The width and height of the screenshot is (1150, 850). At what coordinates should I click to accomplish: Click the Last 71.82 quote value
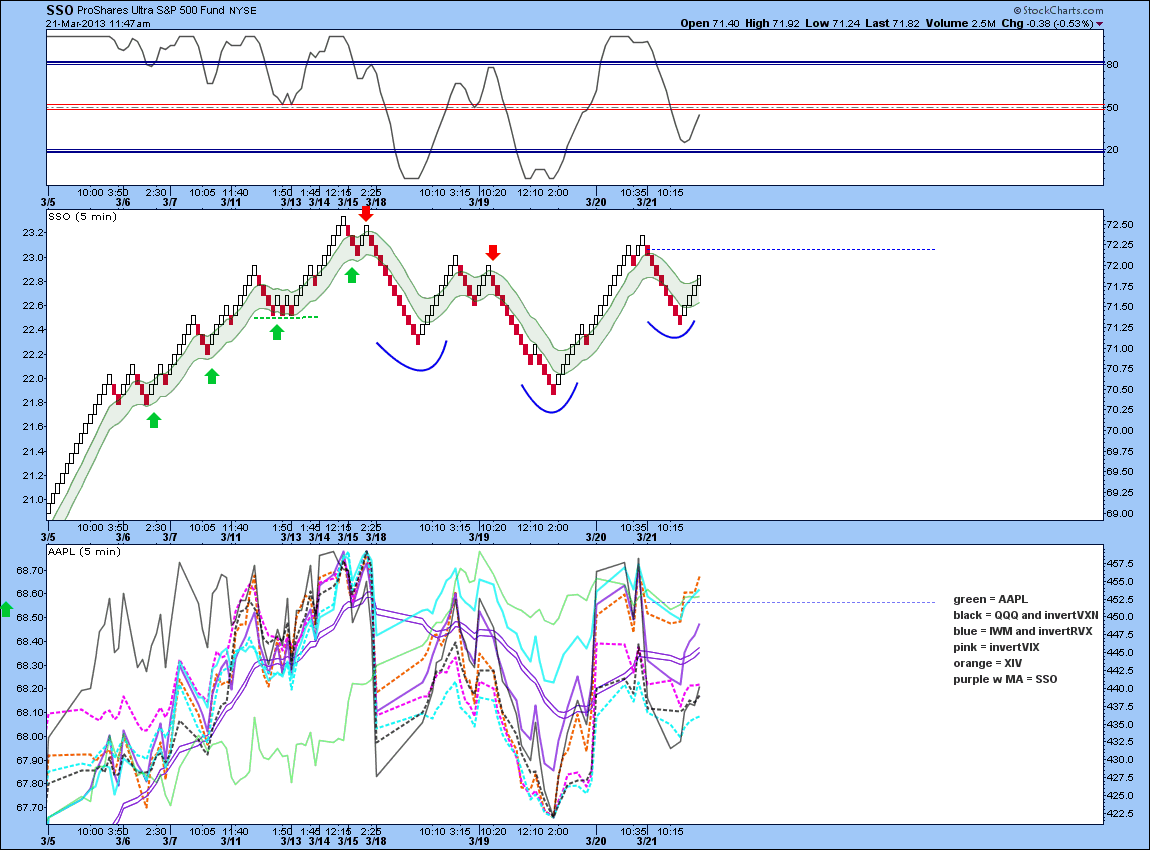point(892,23)
